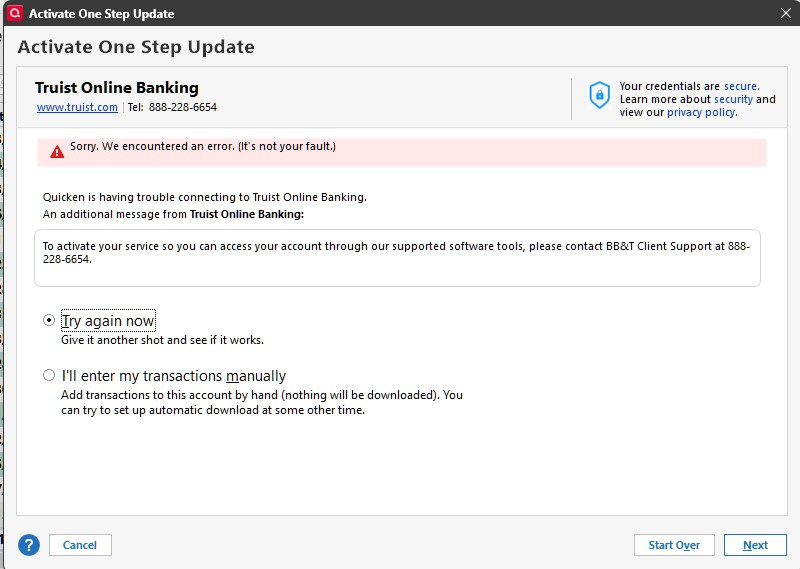Image resolution: width=800 pixels, height=569 pixels.
Task: Click the Give it another shot description
Action: (162, 340)
